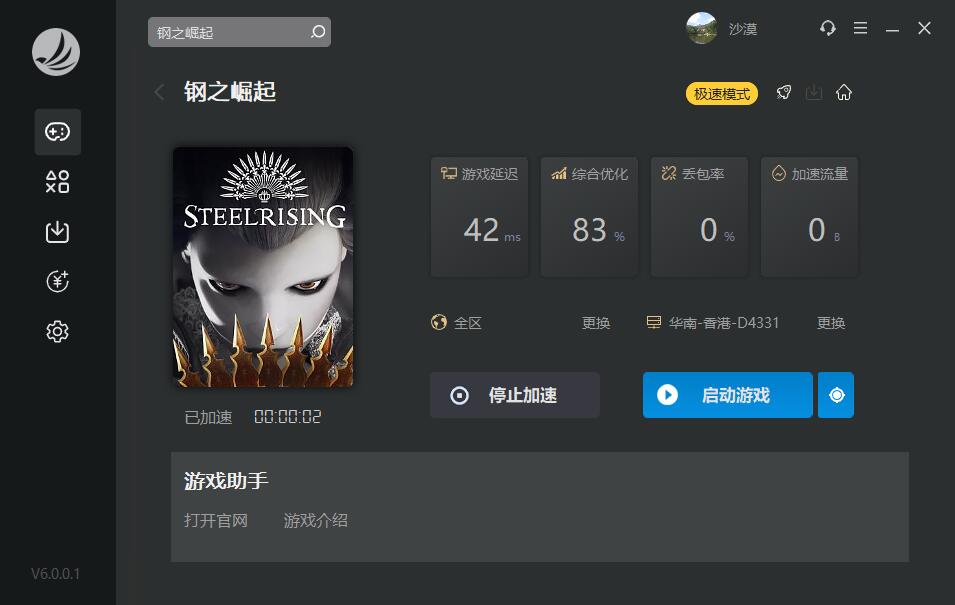Open settings via the gear icon
The width and height of the screenshot is (955, 605).
(x=57, y=331)
